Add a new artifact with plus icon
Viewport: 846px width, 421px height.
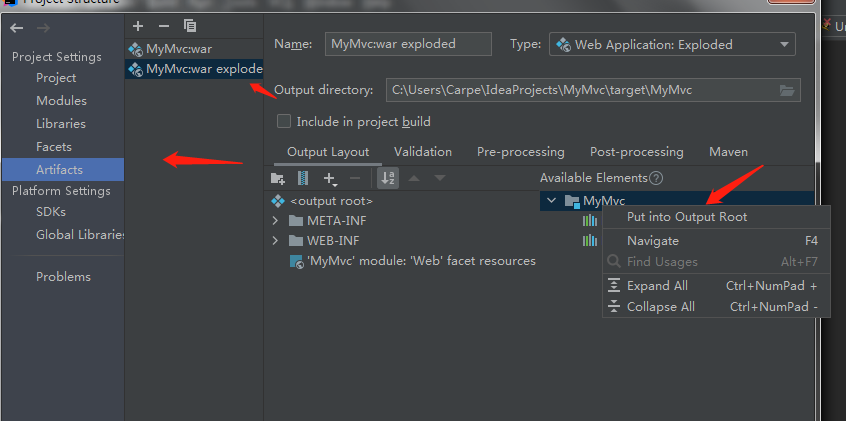tap(138, 26)
